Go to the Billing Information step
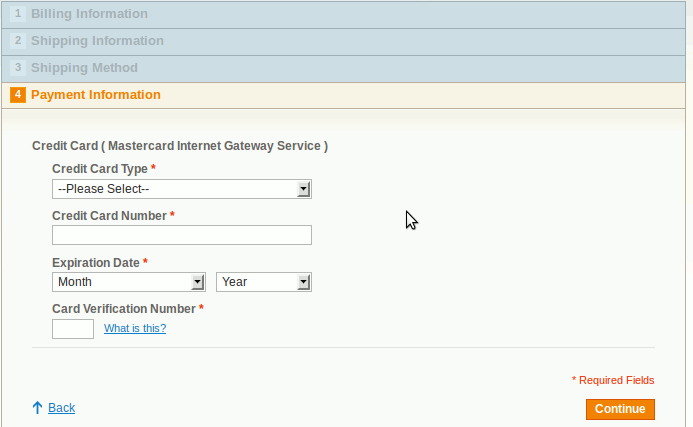Screen dimensions: 693x427 pyautogui.click(x=343, y=14)
